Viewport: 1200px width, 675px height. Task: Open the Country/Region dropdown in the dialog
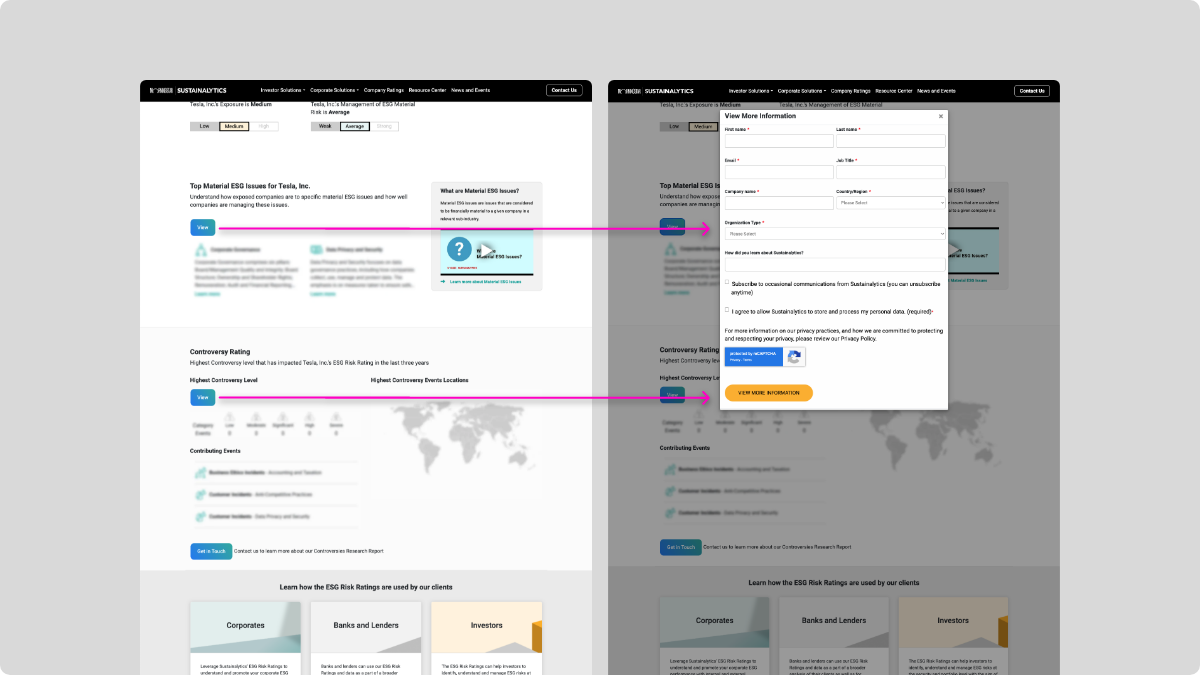[x=891, y=202]
